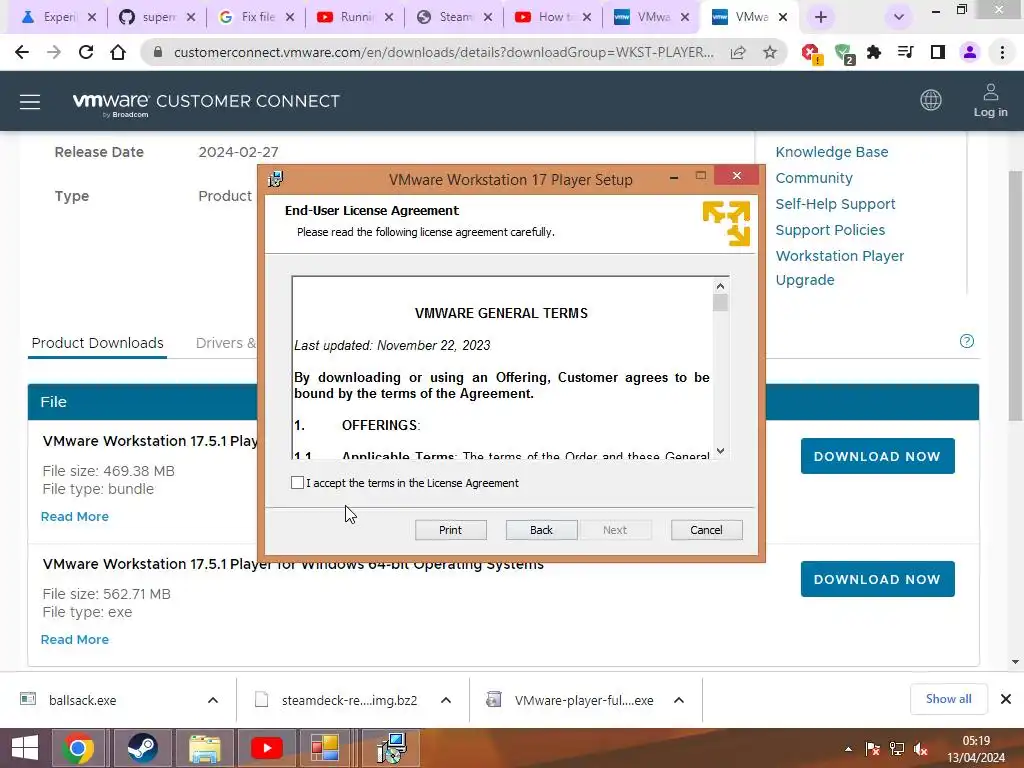Image resolution: width=1024 pixels, height=768 pixels.
Task: Click the Log in user icon
Action: 991,100
